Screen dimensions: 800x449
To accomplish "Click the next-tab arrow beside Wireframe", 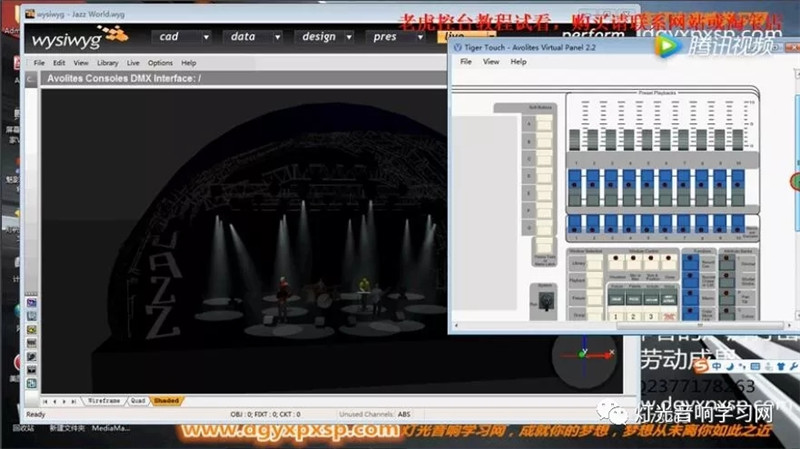I will click(64, 402).
